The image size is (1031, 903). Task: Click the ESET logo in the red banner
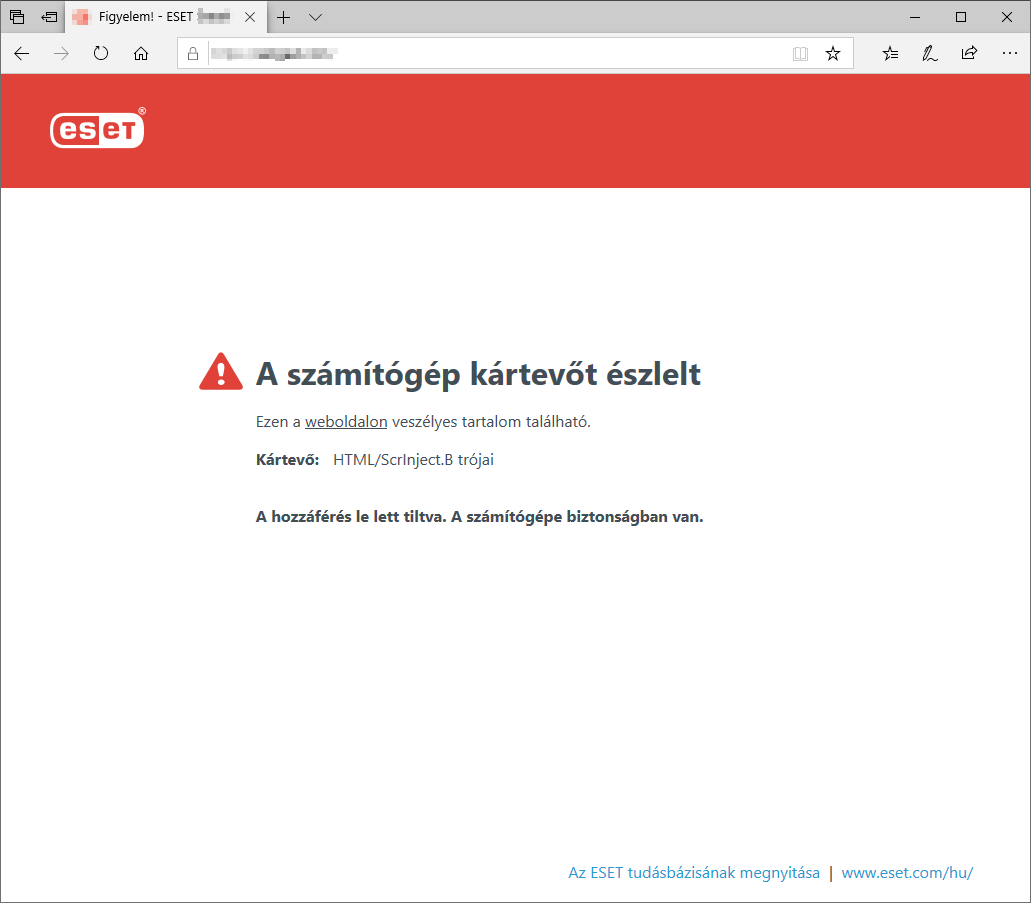click(96, 129)
